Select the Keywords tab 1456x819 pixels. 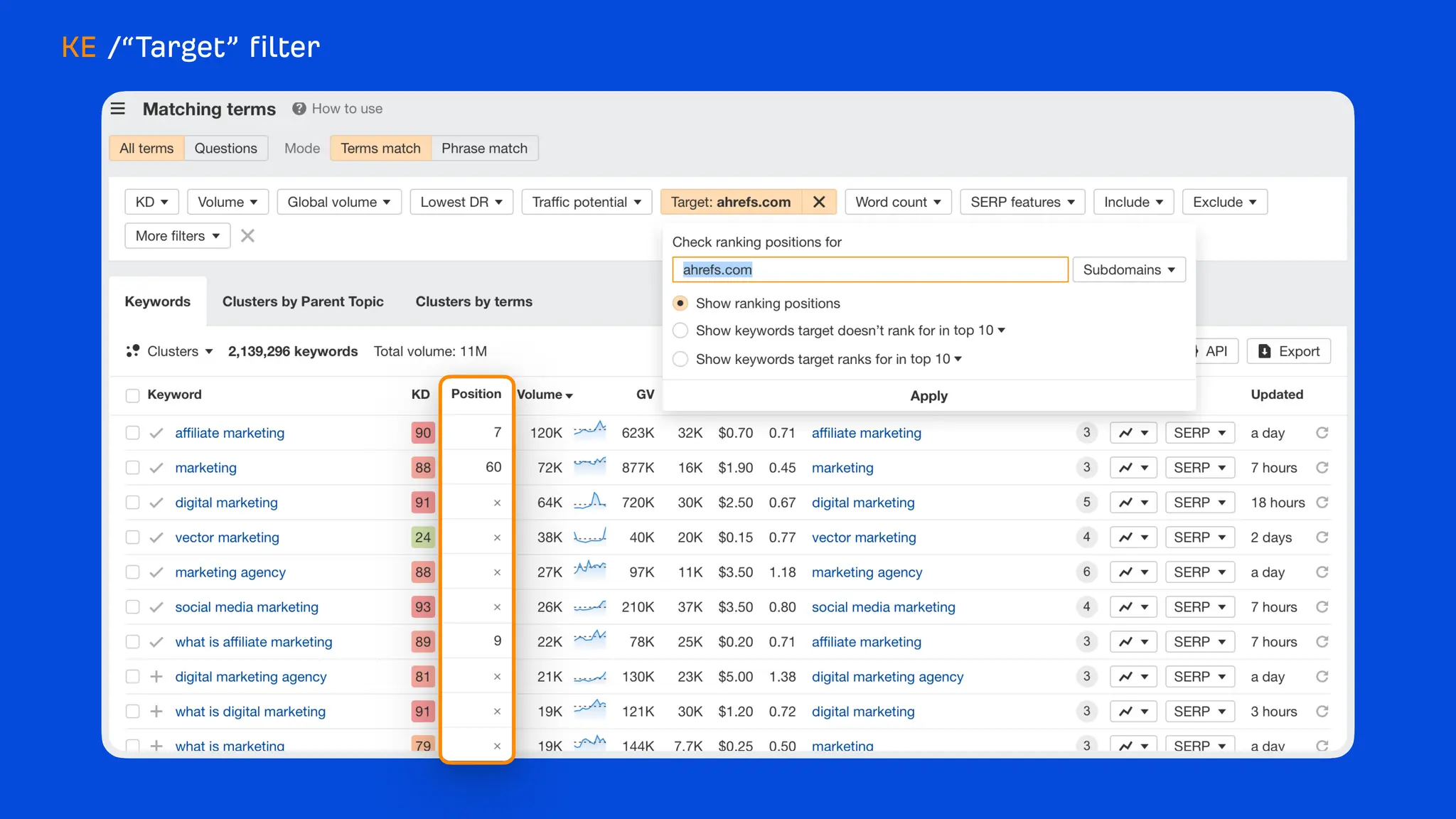158,301
